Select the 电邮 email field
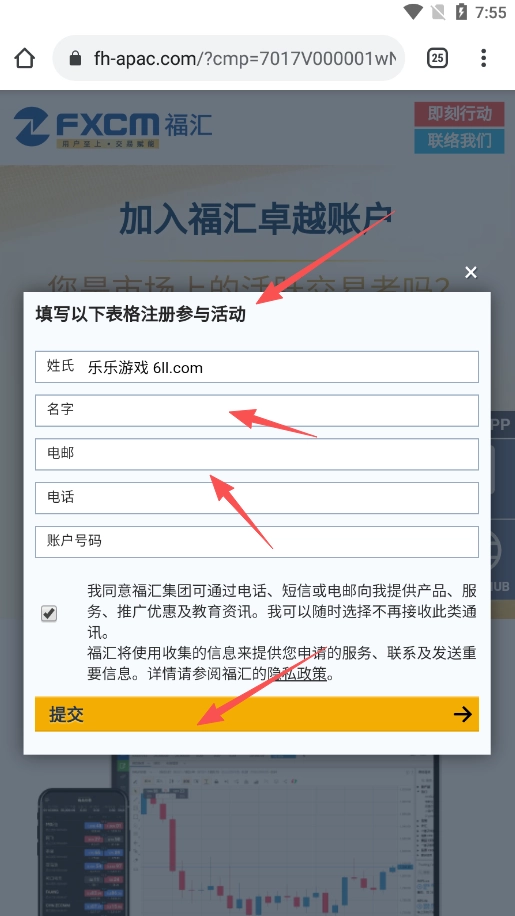Image resolution: width=515 pixels, height=916 pixels. point(257,454)
